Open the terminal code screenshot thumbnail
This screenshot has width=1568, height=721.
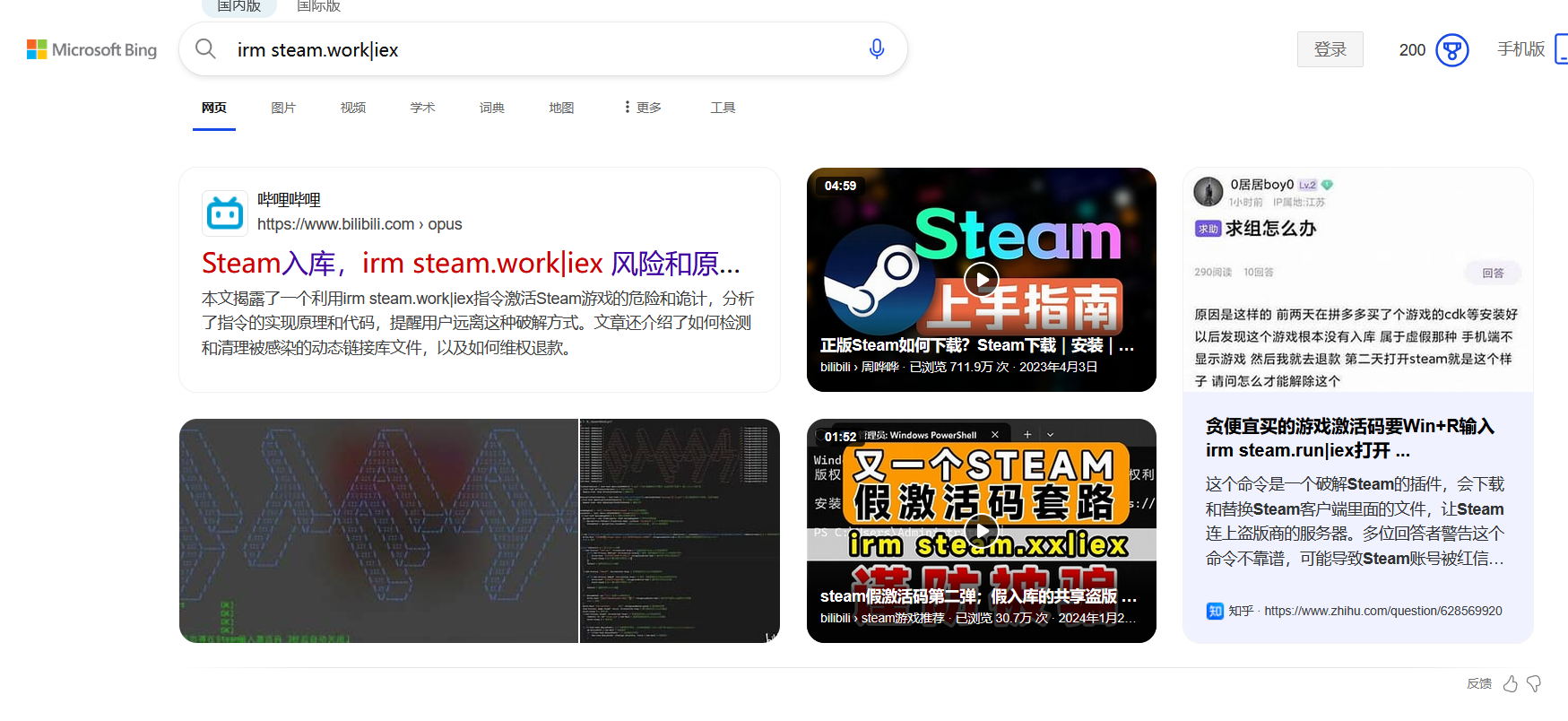point(680,531)
